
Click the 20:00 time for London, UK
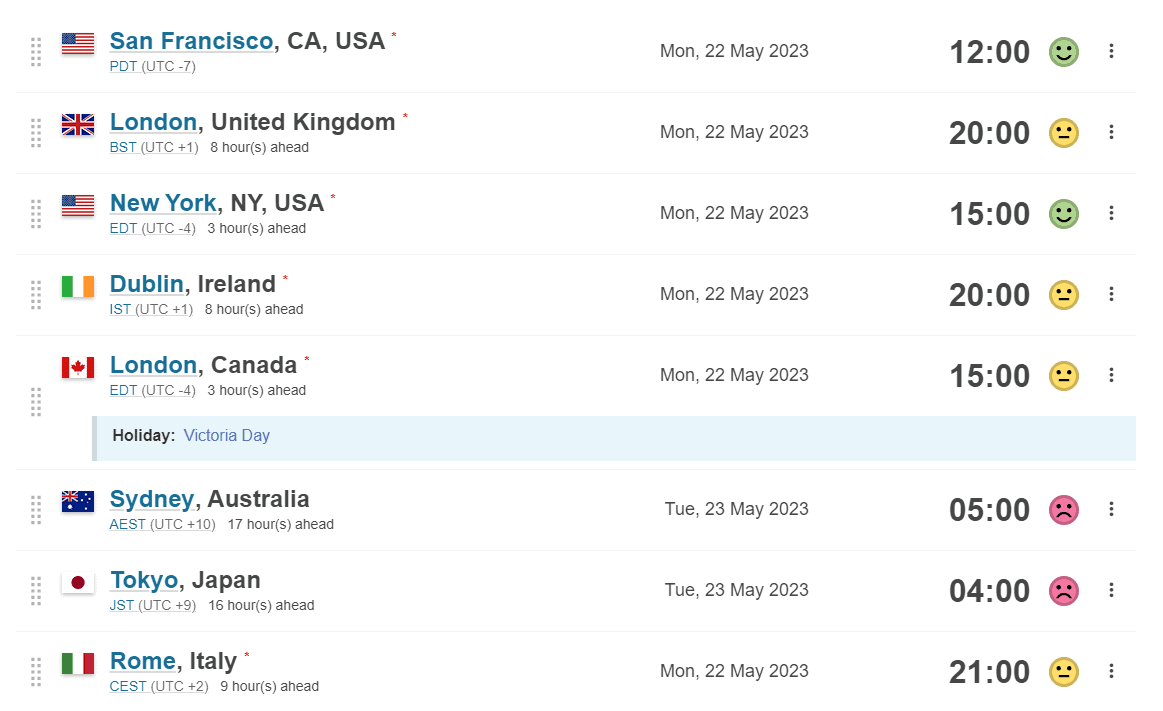[989, 133]
